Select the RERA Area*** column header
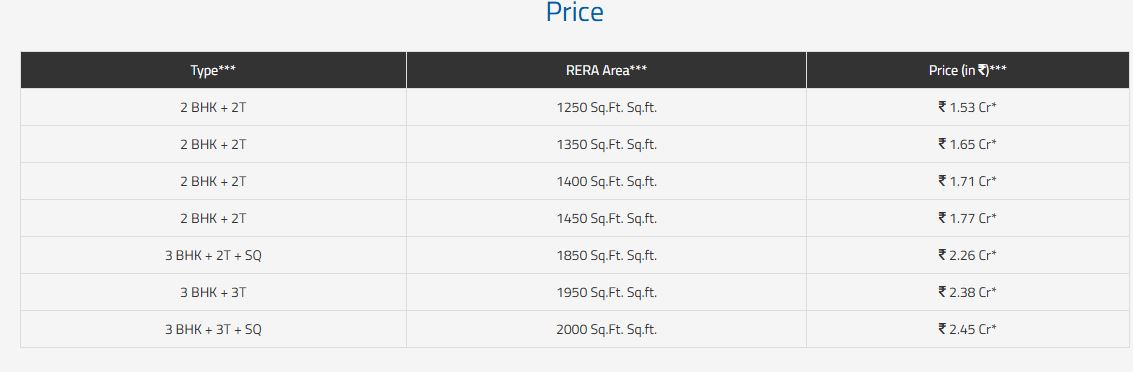The height and width of the screenshot is (372, 1133). pyautogui.click(x=606, y=70)
